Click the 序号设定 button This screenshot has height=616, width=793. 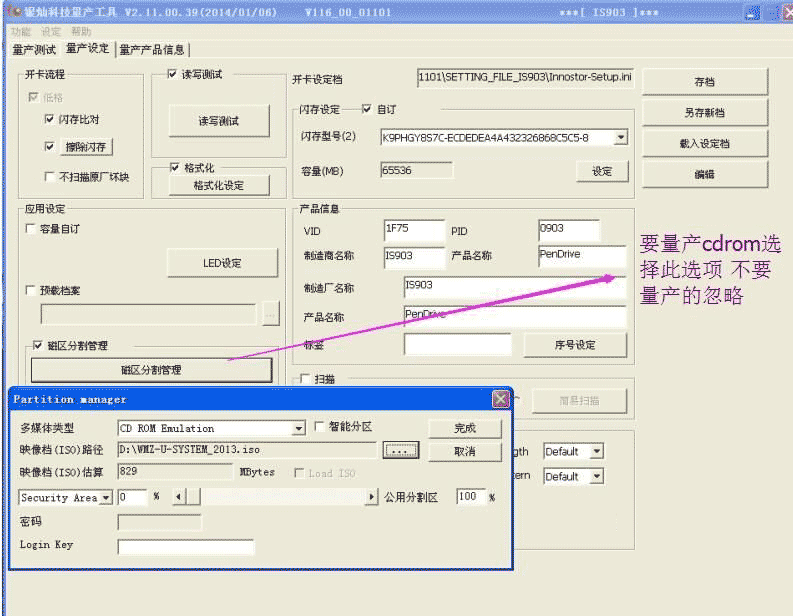click(575, 345)
